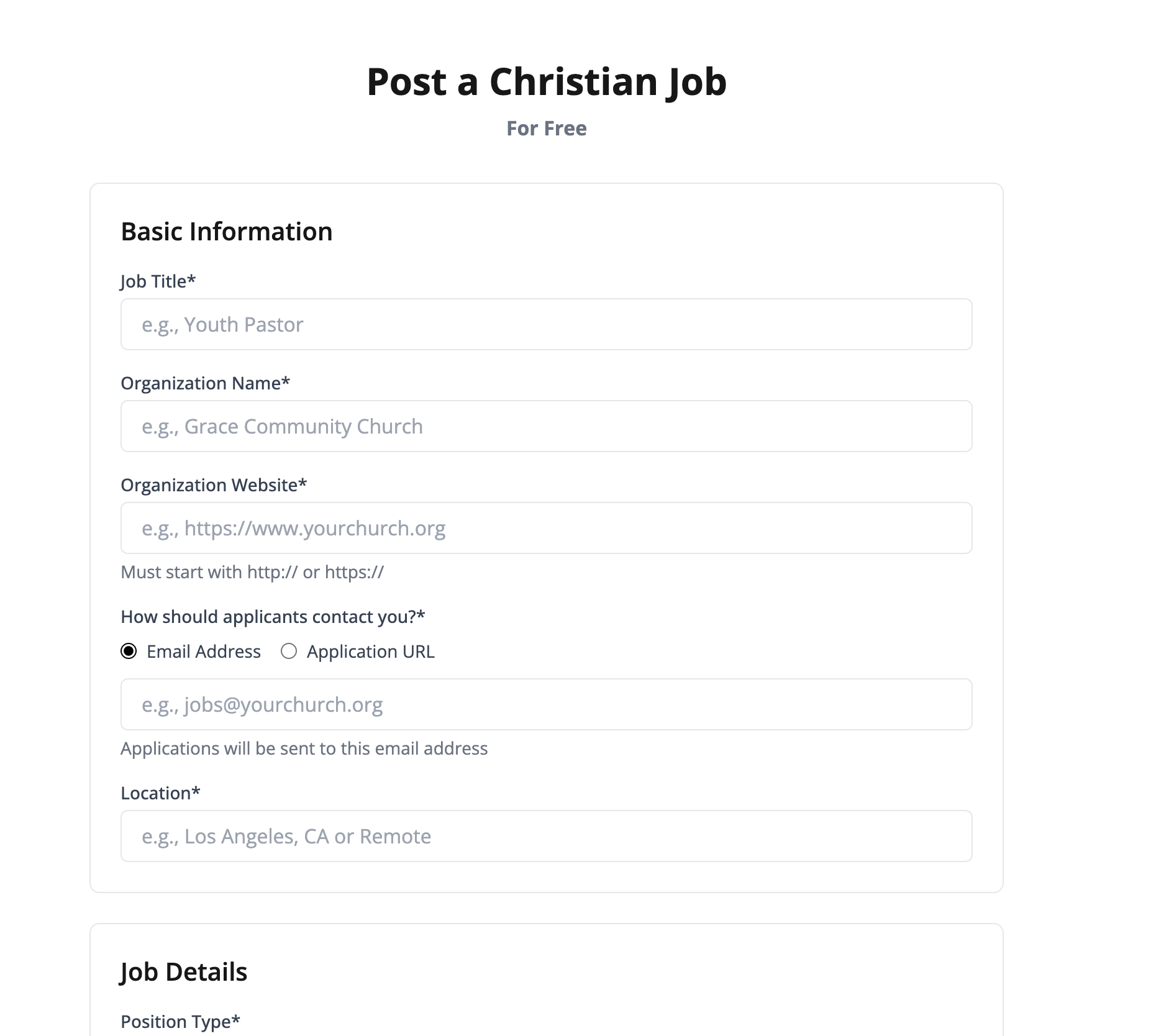Click the email applications helper text
This screenshot has width=1174, height=1036.
[304, 748]
